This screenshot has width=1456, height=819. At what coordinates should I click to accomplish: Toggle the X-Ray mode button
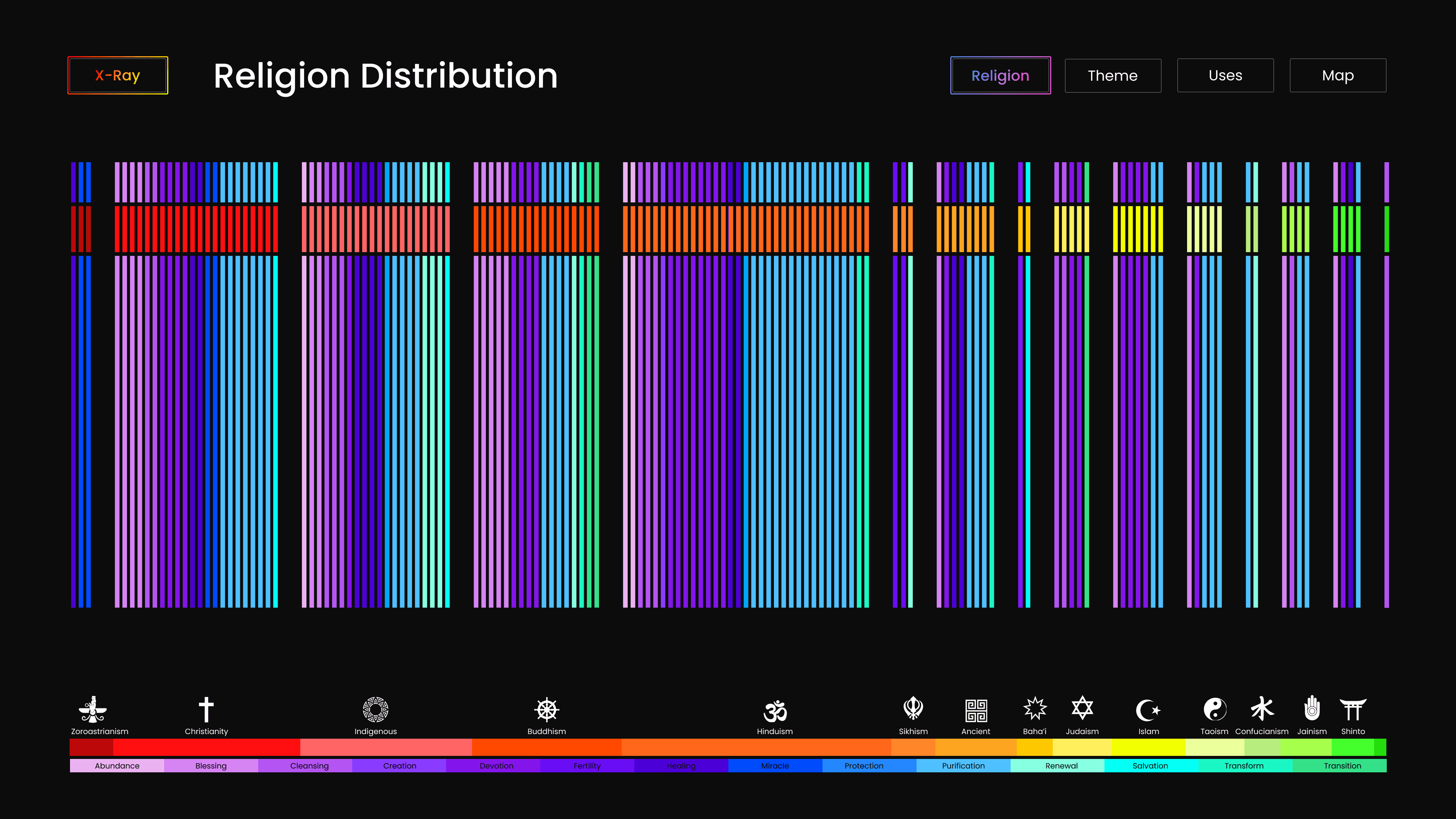117,75
